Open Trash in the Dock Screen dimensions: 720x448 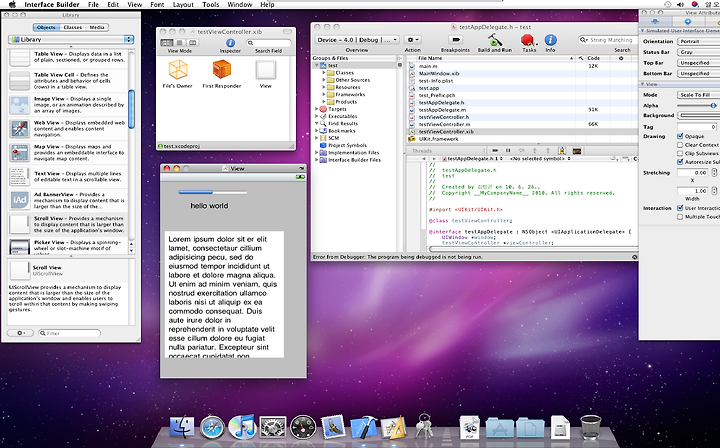(x=591, y=427)
